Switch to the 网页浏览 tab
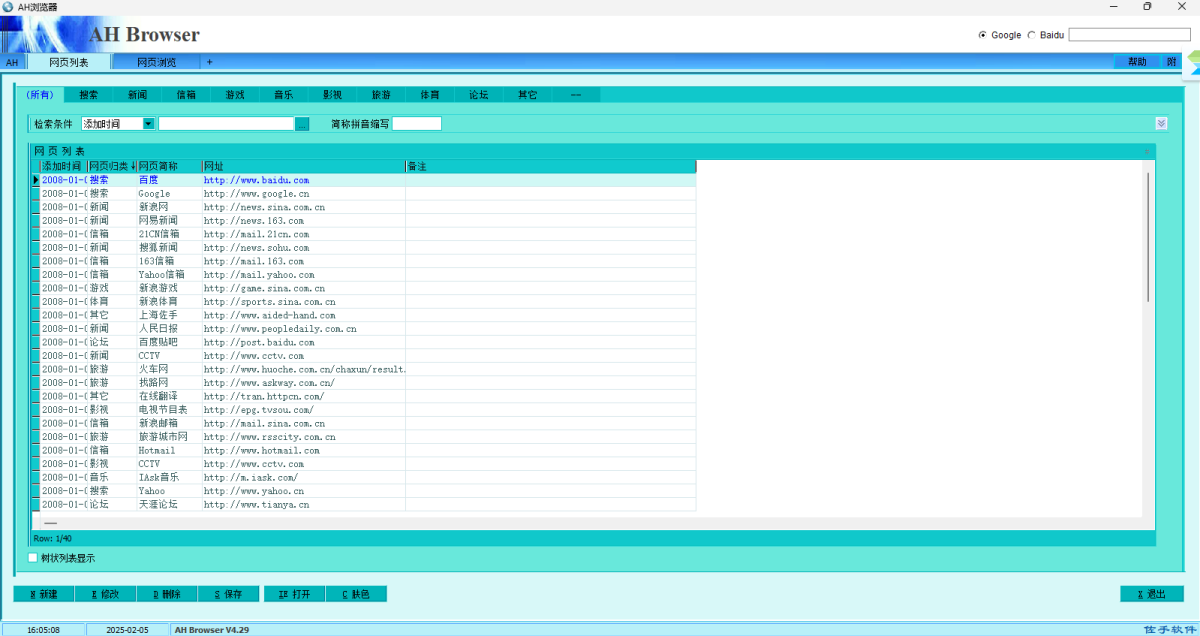 (x=156, y=62)
